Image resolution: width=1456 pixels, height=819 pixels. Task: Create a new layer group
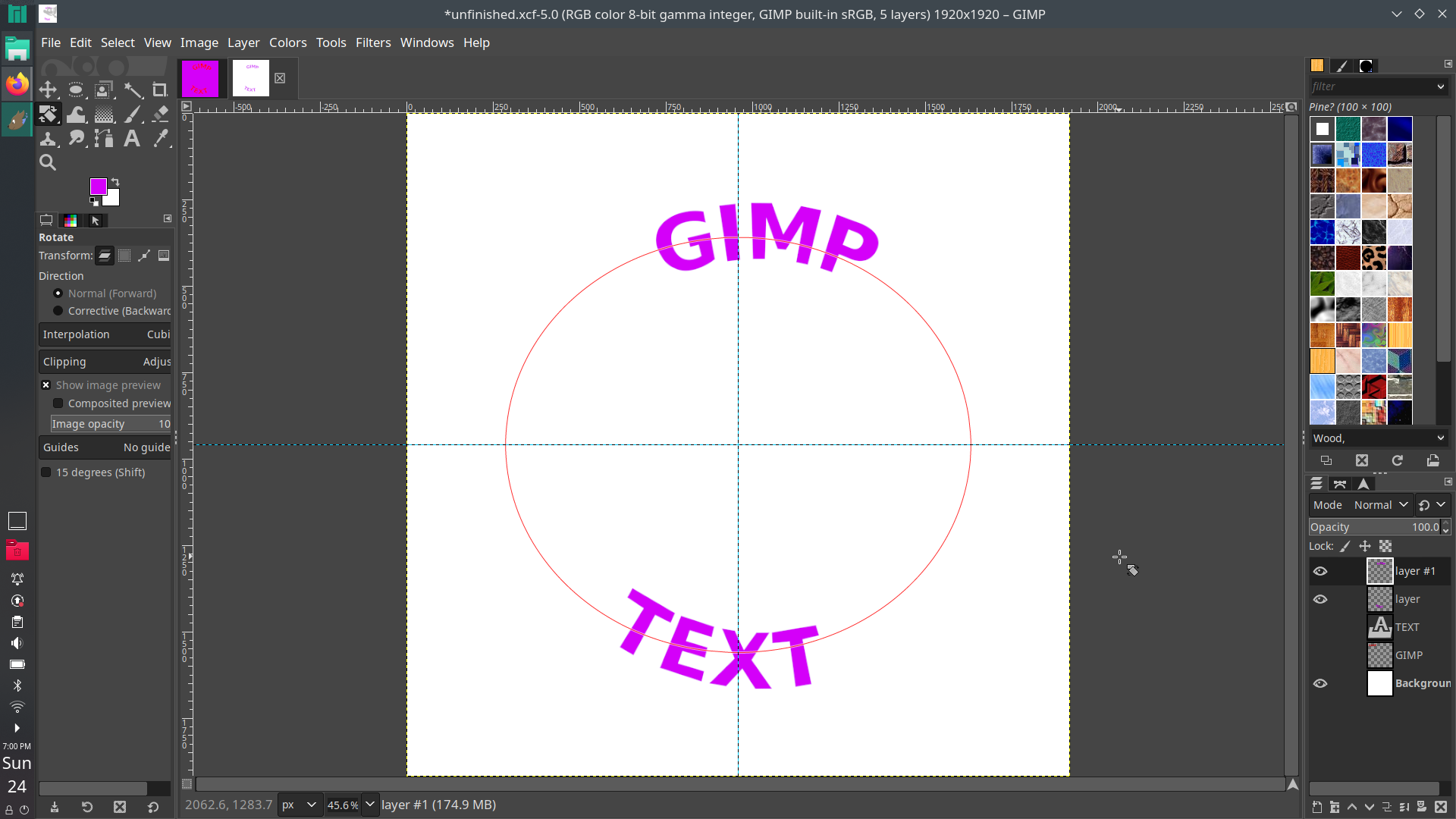(1335, 808)
